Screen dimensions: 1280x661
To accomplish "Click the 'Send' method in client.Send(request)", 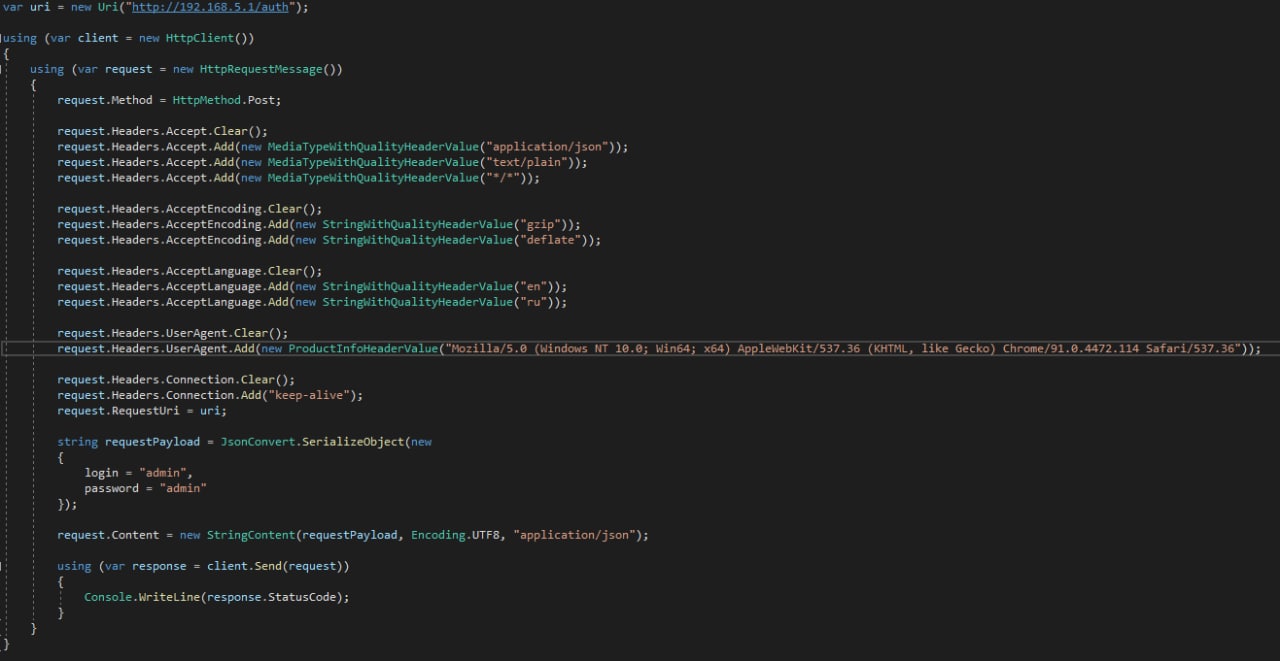I will 268,566.
